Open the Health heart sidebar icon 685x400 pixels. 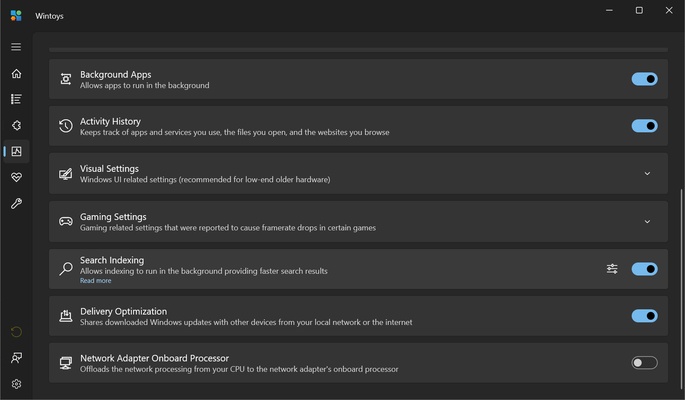click(16, 177)
